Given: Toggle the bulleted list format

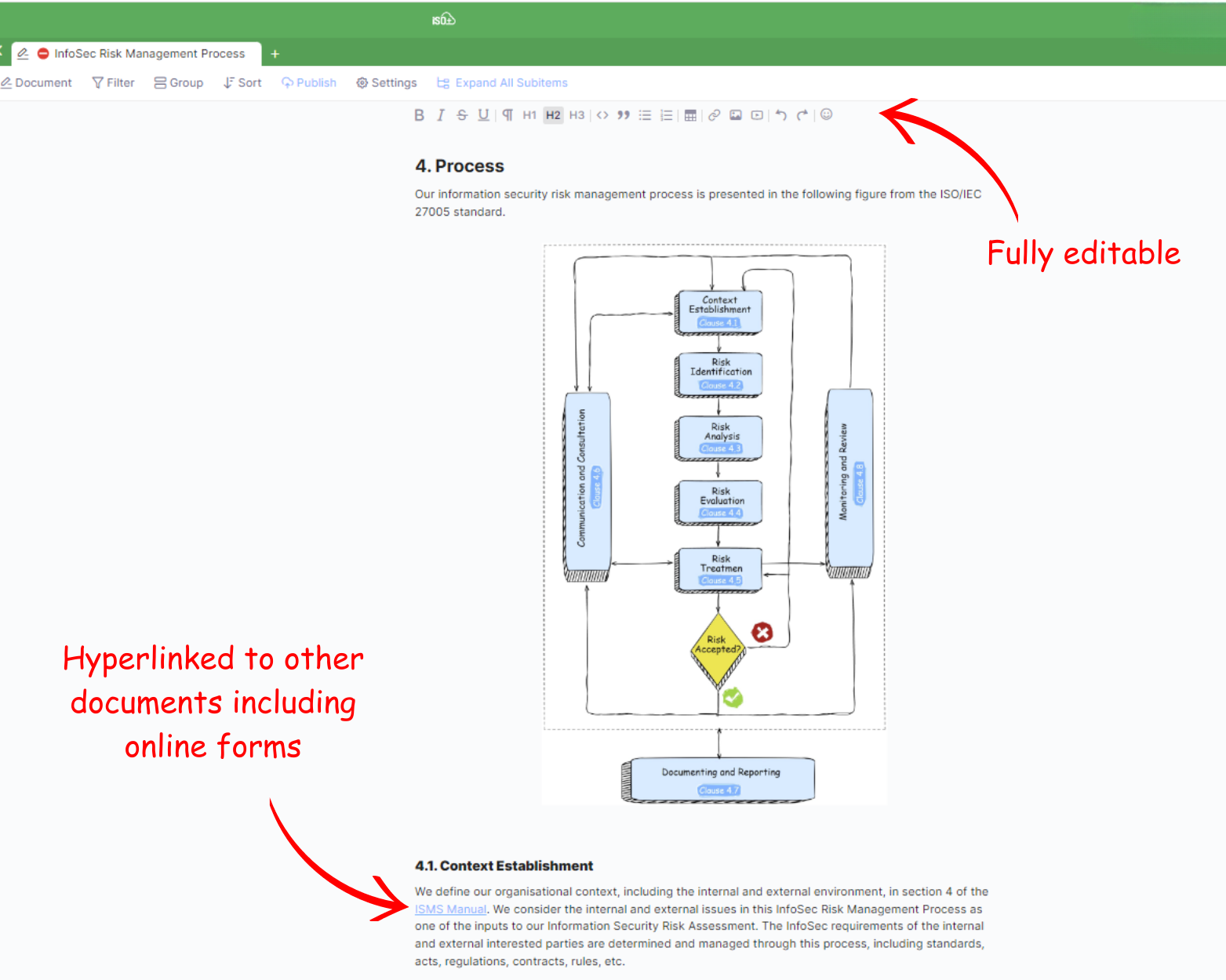Looking at the screenshot, I should (645, 115).
